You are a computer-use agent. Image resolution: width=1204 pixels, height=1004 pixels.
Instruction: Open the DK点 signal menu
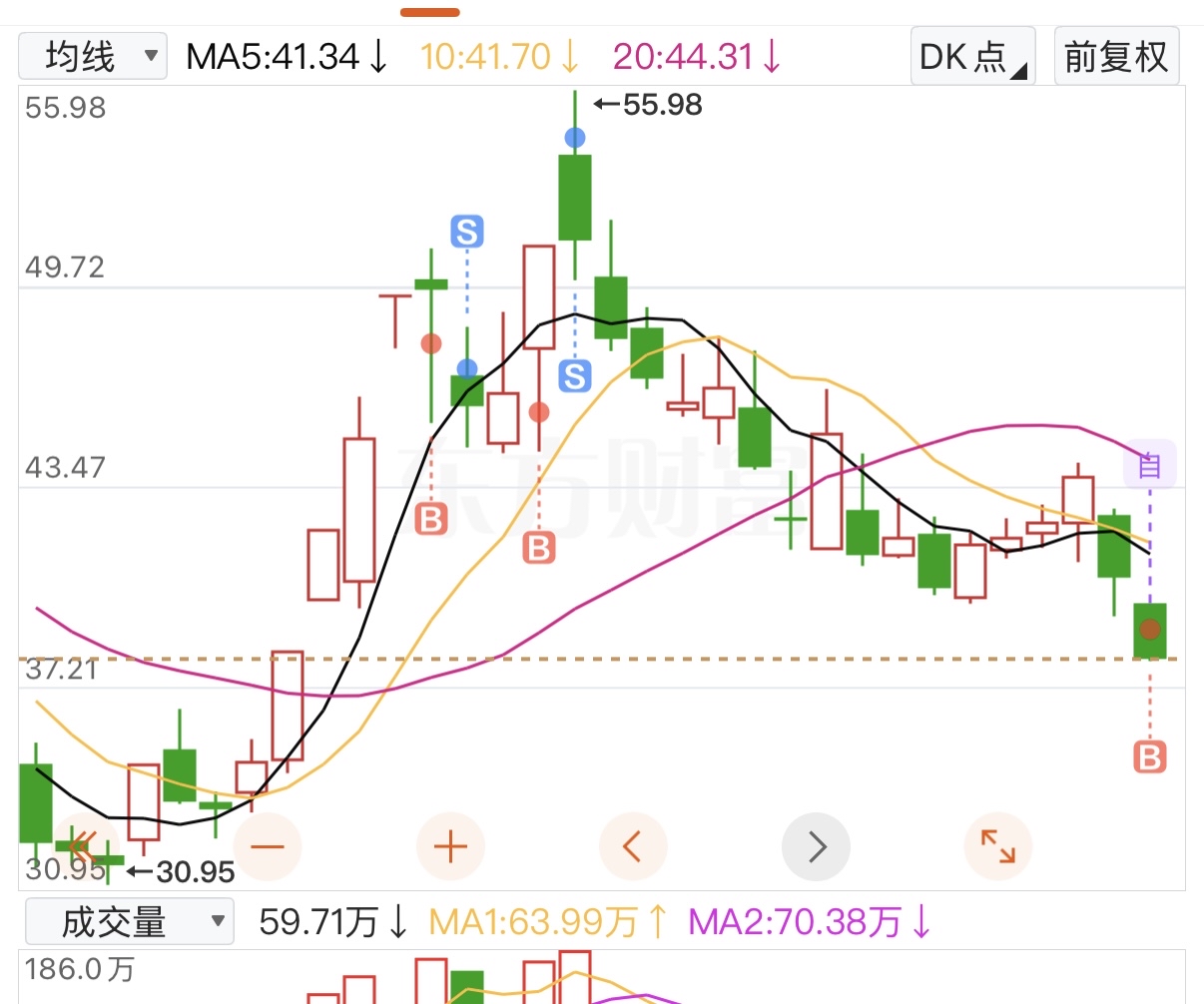point(972,56)
